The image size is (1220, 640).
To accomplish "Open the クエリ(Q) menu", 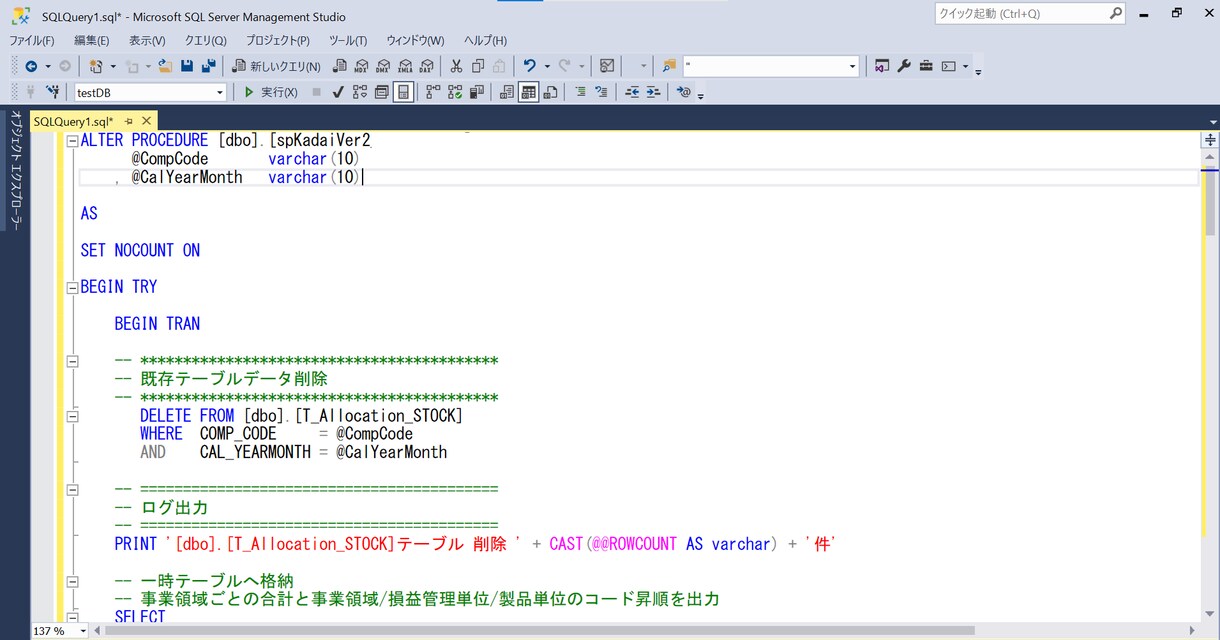I will tap(206, 40).
